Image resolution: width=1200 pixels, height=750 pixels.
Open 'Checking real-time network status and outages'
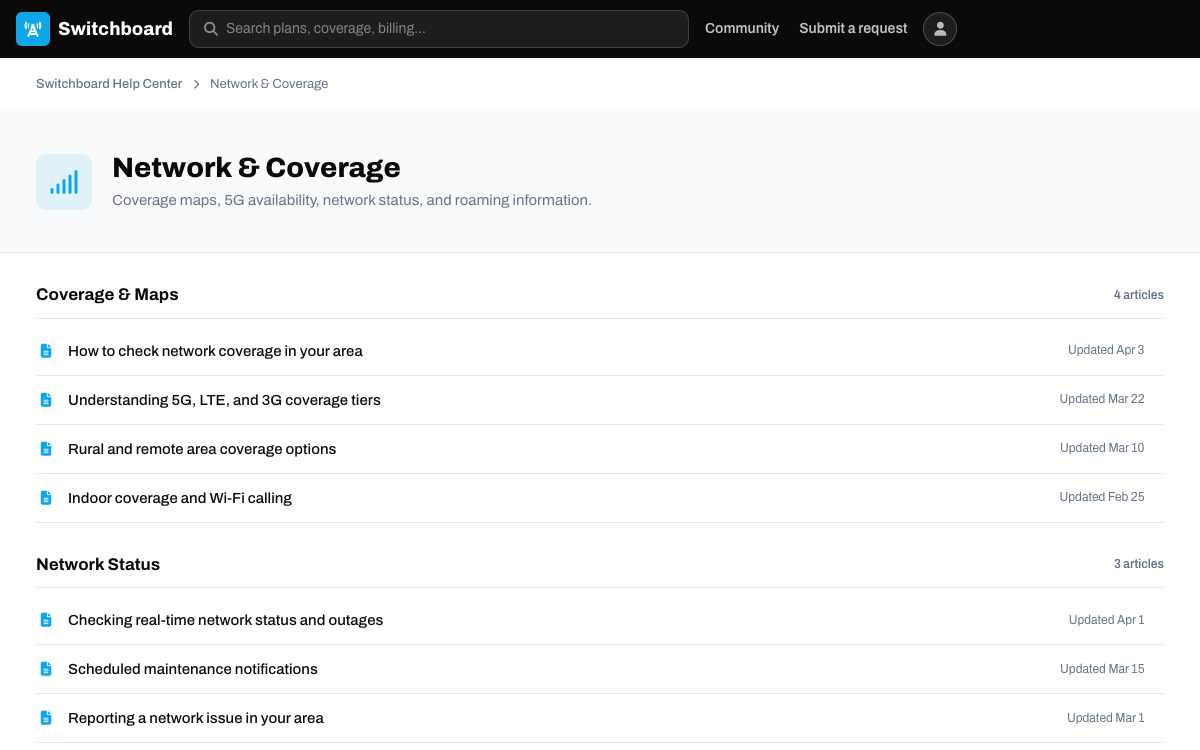coord(226,620)
